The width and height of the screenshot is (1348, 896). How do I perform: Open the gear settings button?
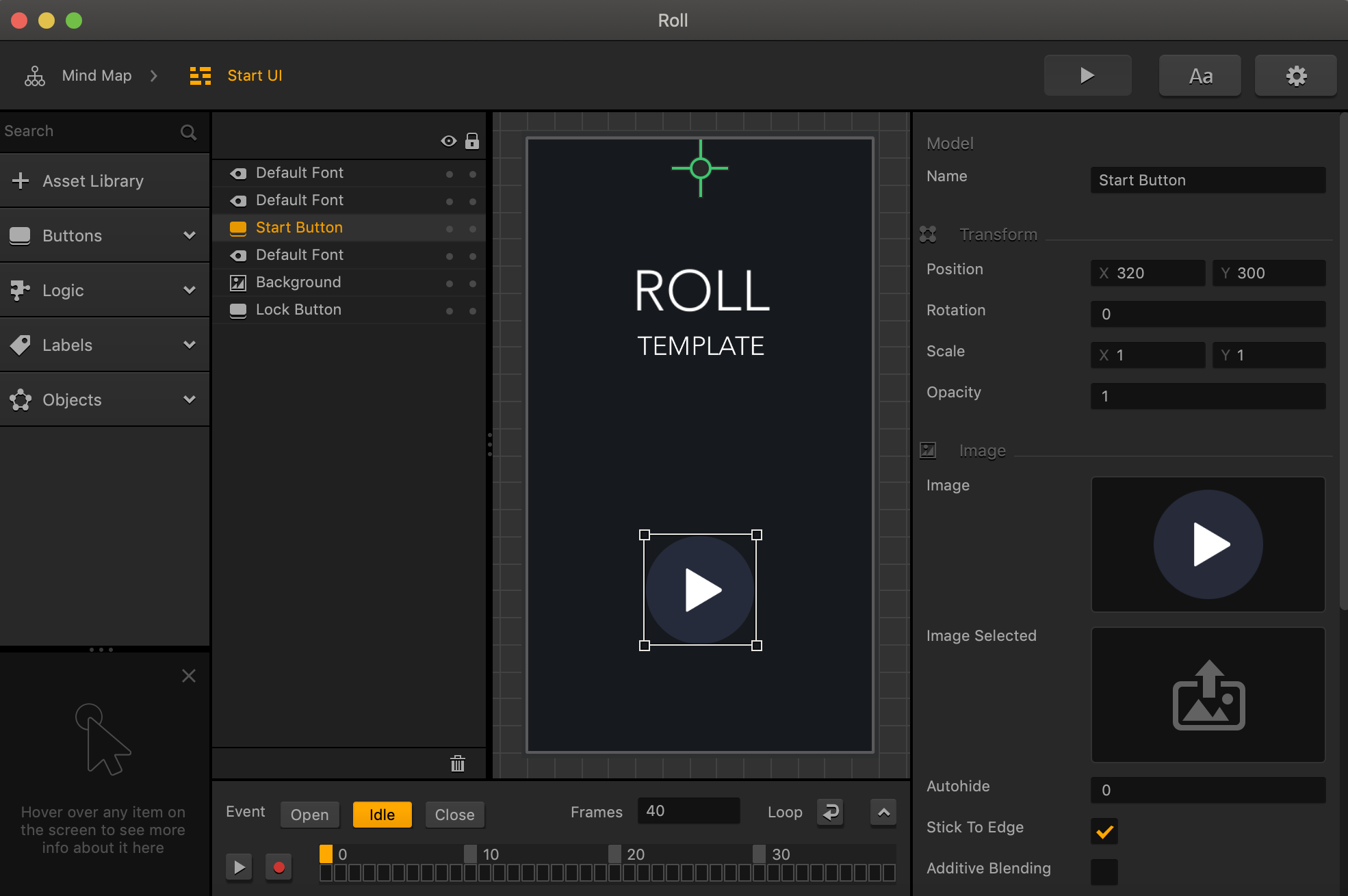(1295, 76)
